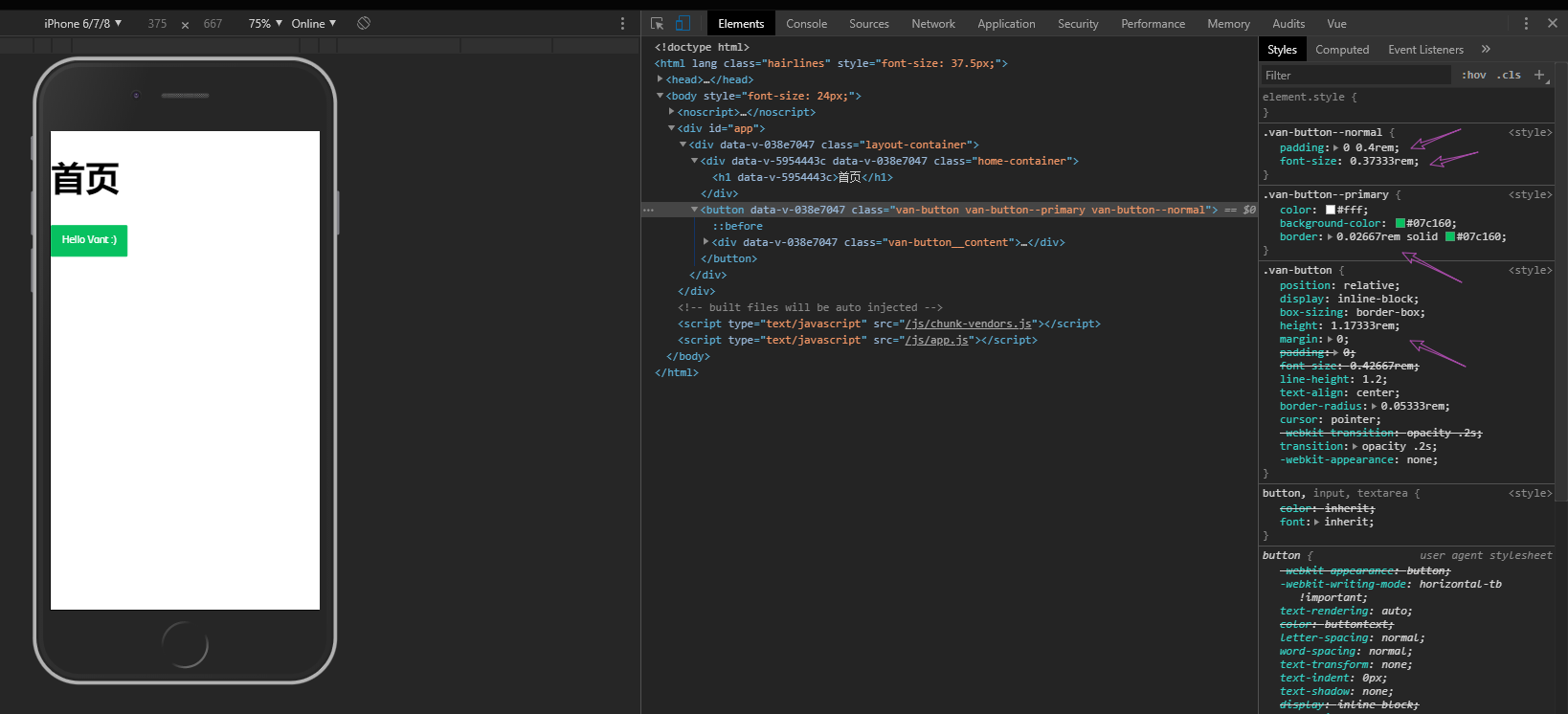This screenshot has height=714, width=1568.
Task: Click the white #fff color swatch
Action: coord(1331,210)
